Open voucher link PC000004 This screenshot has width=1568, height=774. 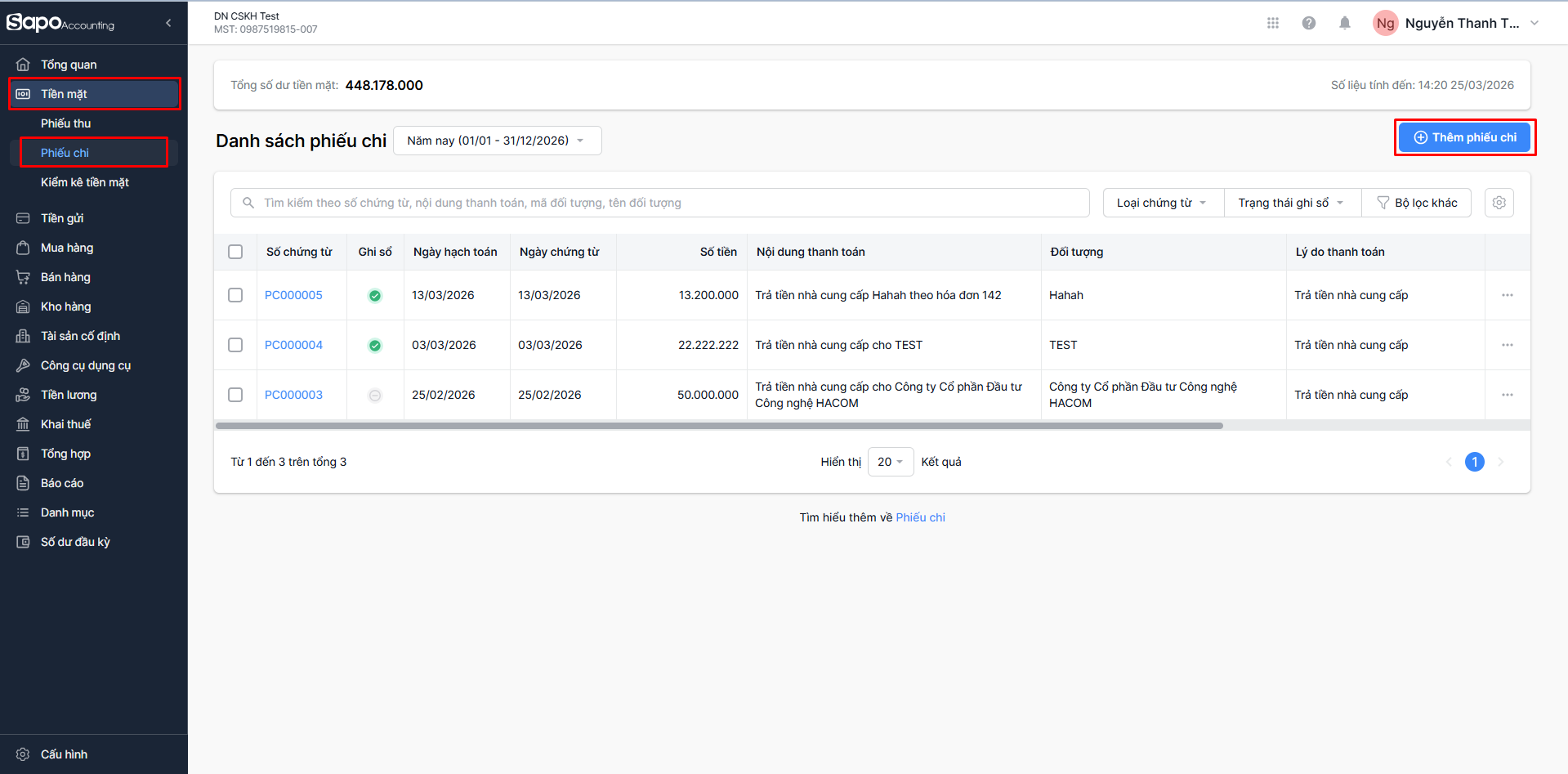tap(293, 345)
